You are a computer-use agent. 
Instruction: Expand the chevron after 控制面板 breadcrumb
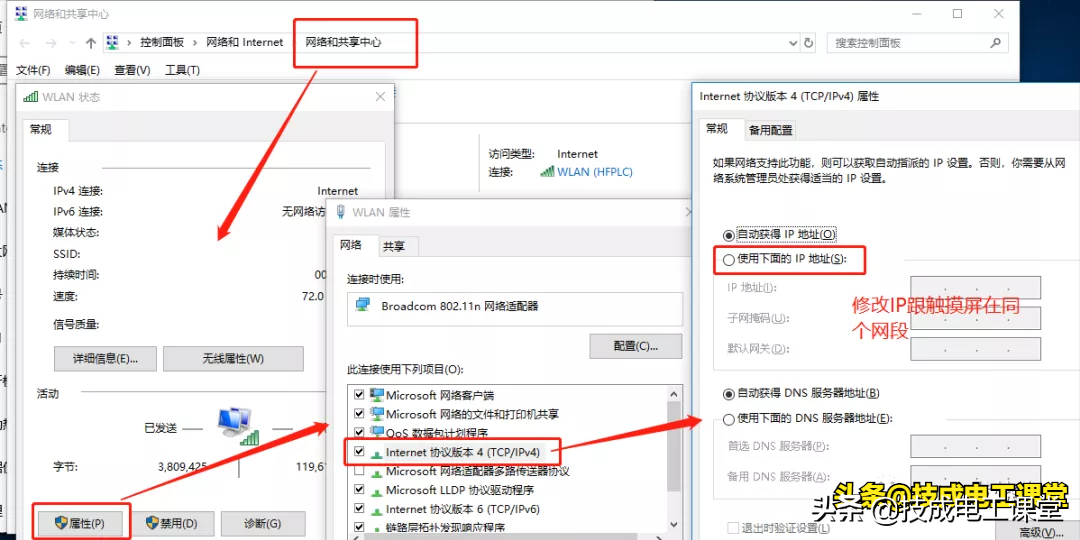(x=195, y=43)
